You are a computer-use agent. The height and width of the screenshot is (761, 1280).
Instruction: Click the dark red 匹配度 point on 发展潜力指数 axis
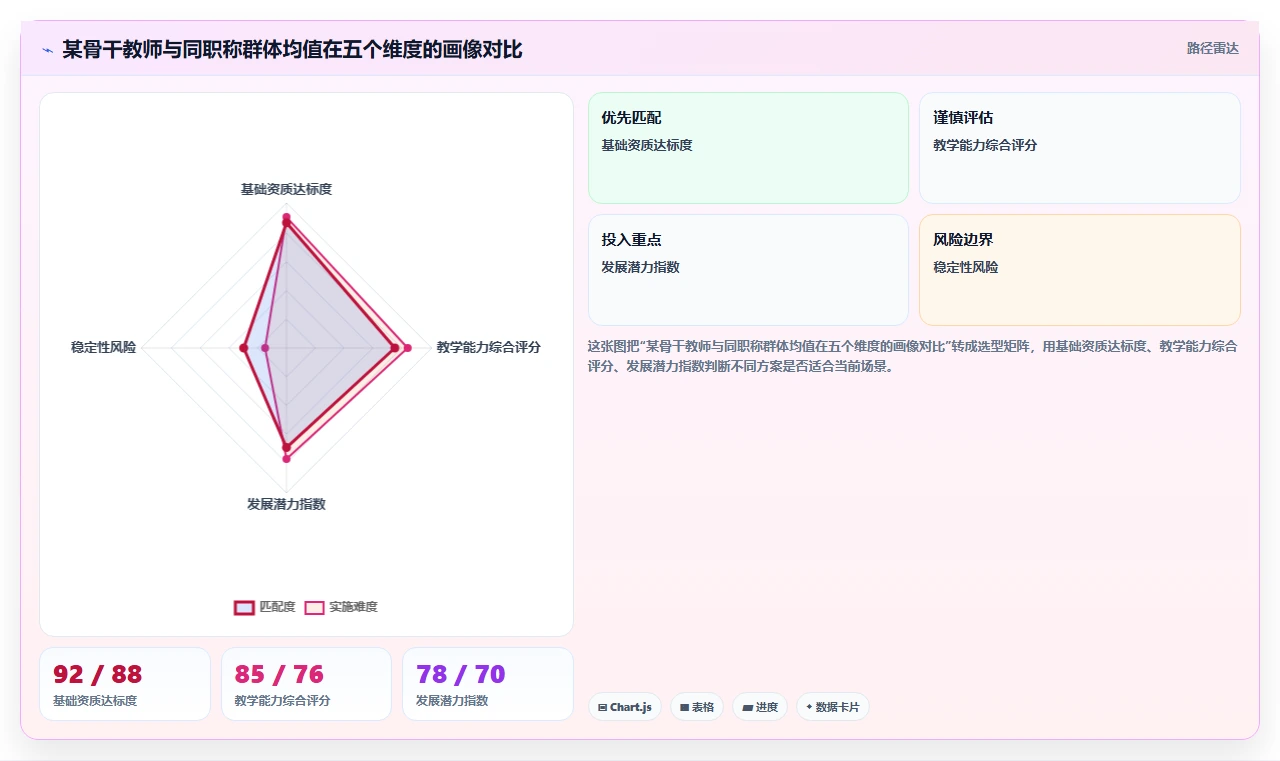point(286,446)
